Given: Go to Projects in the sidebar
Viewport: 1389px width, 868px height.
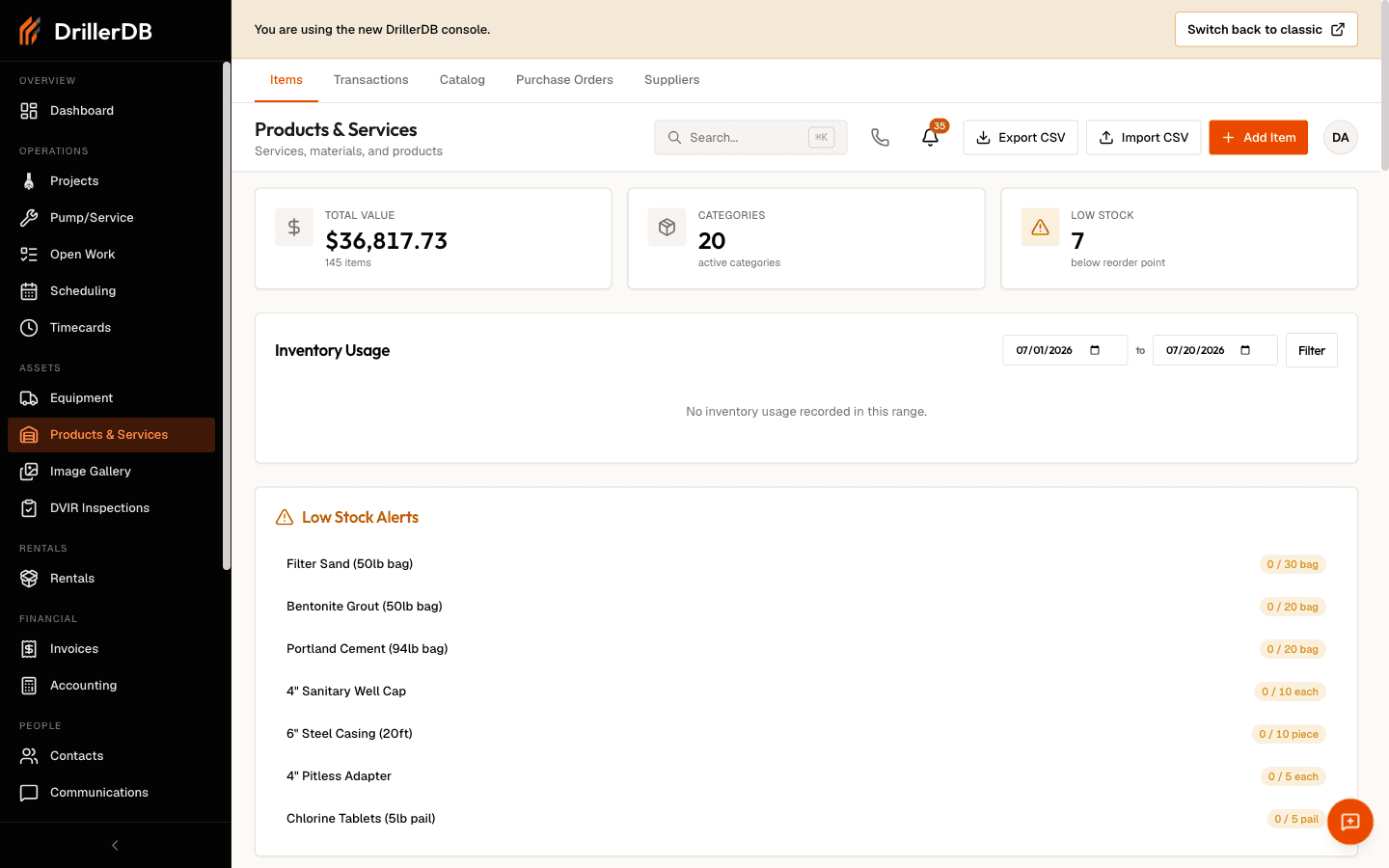Looking at the screenshot, I should tap(111, 181).
